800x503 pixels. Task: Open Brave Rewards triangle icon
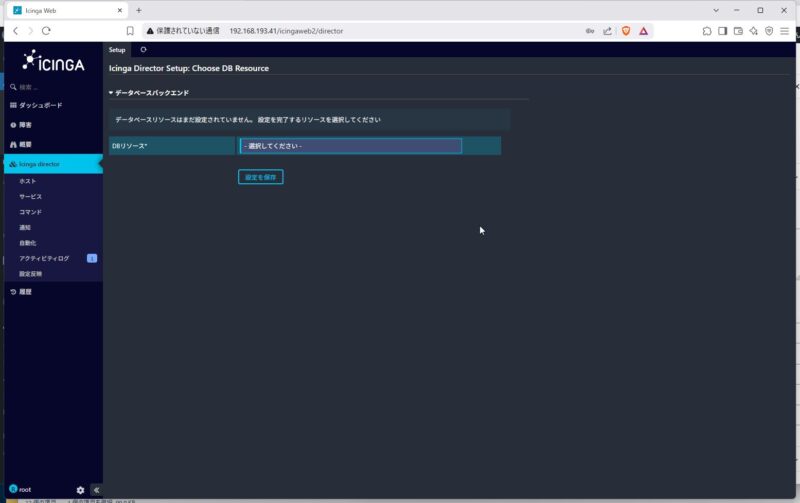pyautogui.click(x=644, y=31)
